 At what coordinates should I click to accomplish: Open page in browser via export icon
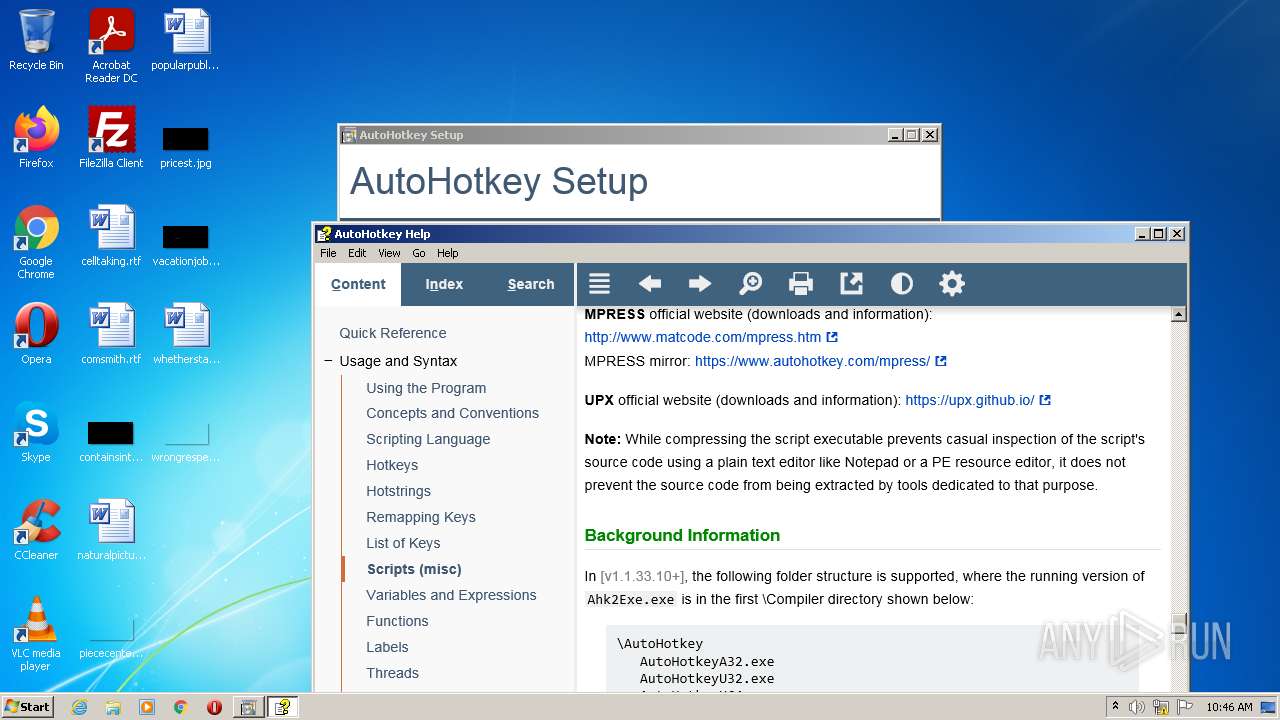click(x=851, y=284)
